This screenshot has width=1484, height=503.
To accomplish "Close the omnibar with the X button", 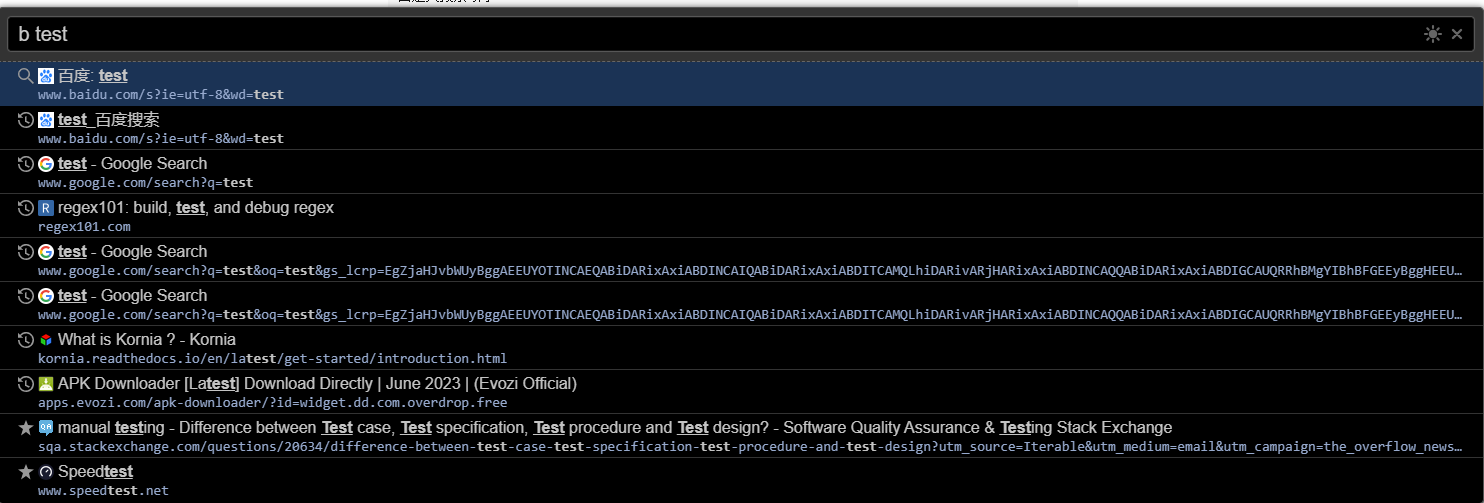I will click(x=1457, y=34).
